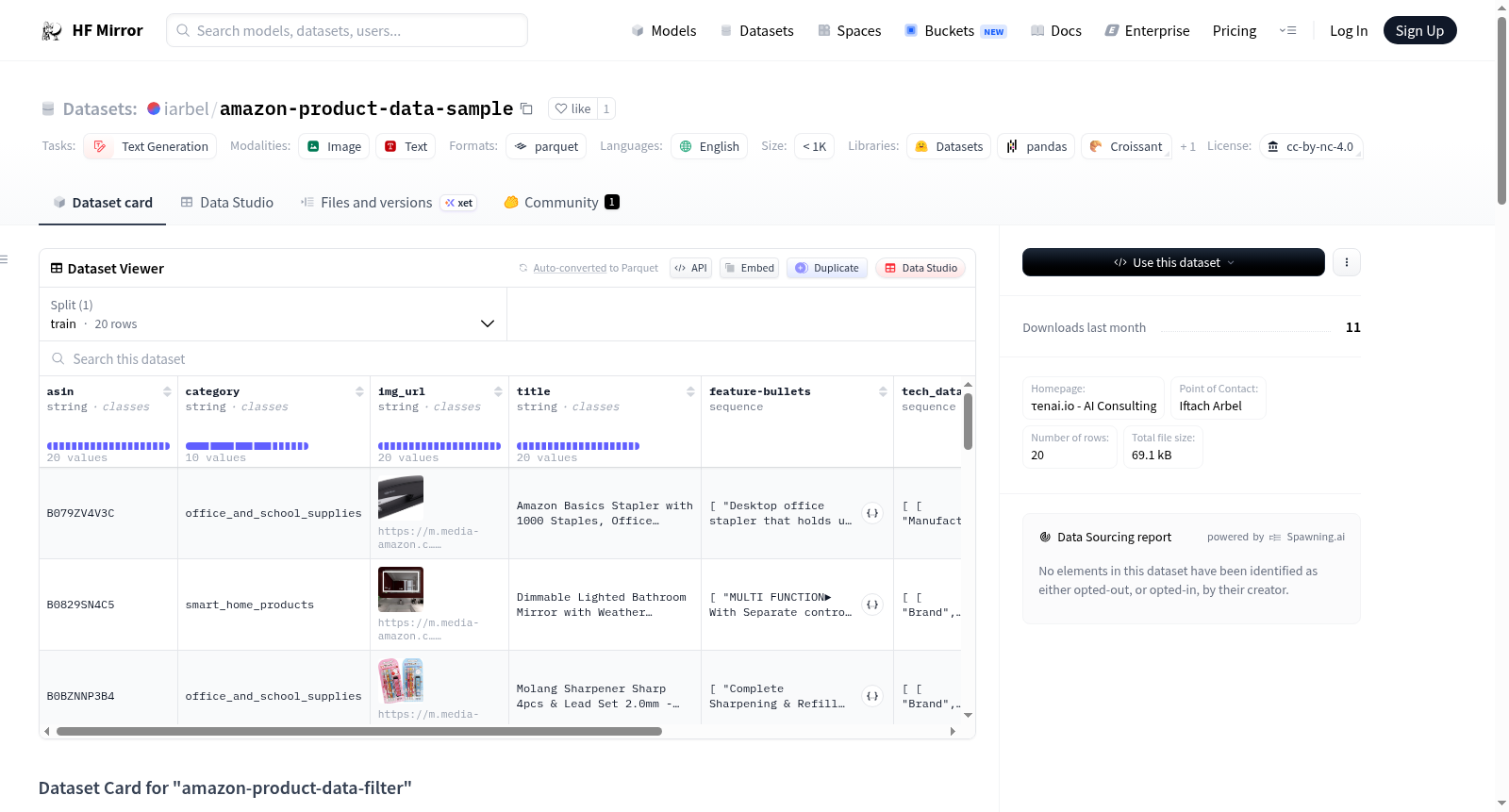Expand JSON view for the Complete Sharpening cell
1509x812 pixels.
point(872,696)
